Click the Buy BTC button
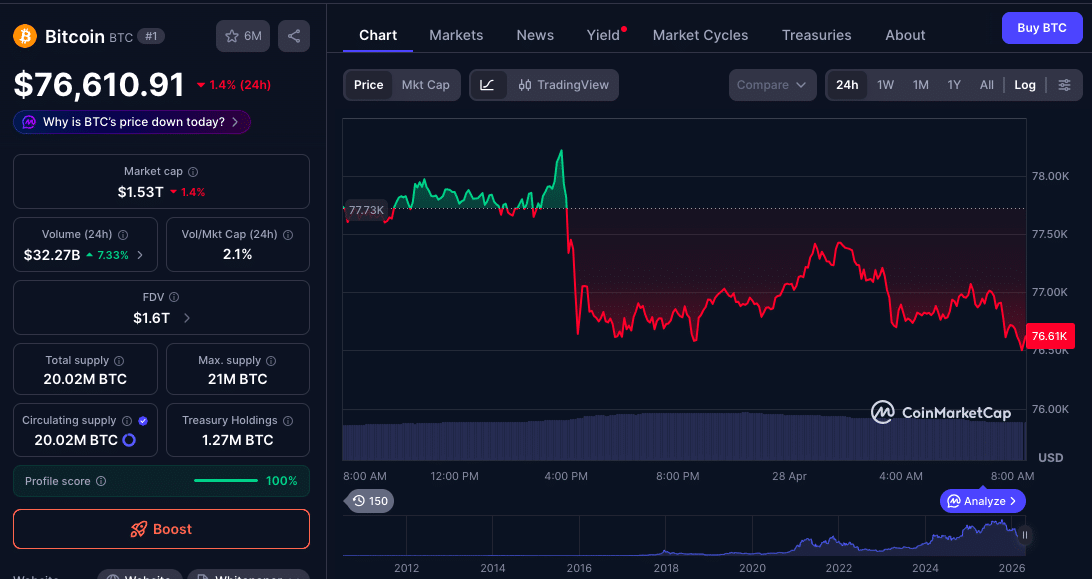The width and height of the screenshot is (1092, 579). pos(1042,28)
